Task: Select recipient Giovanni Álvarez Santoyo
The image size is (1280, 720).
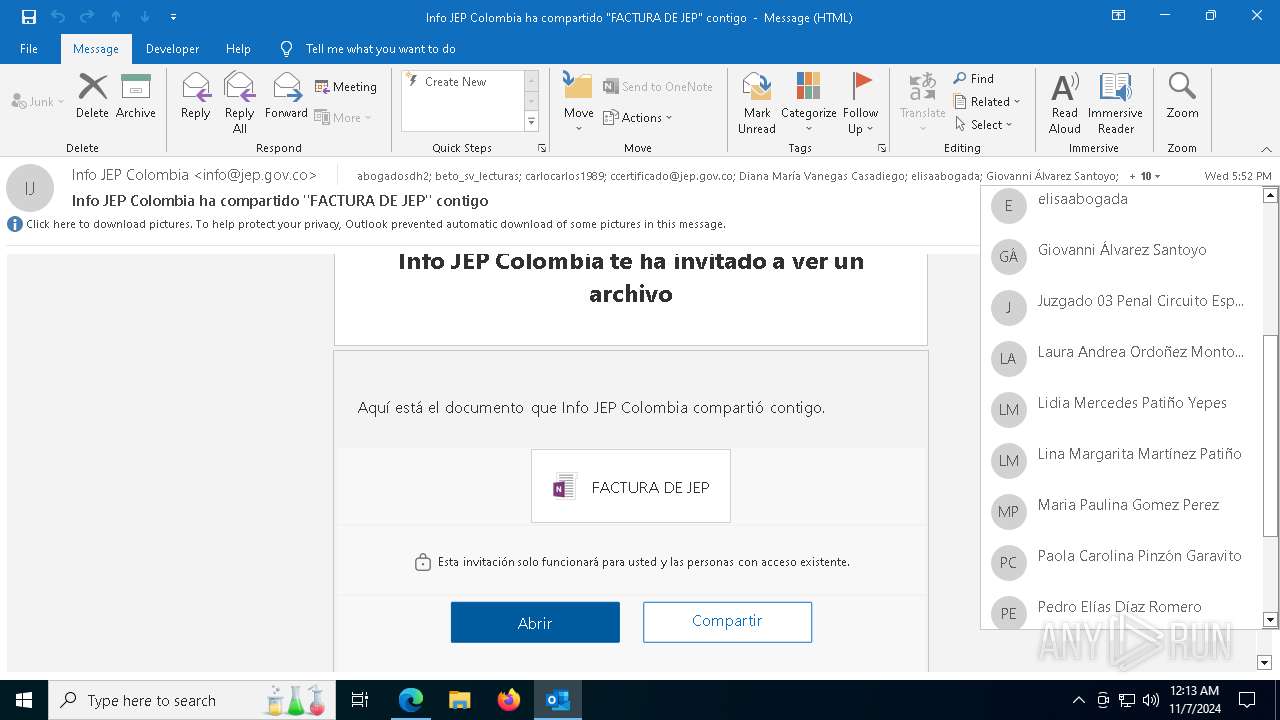Action: [x=1121, y=256]
